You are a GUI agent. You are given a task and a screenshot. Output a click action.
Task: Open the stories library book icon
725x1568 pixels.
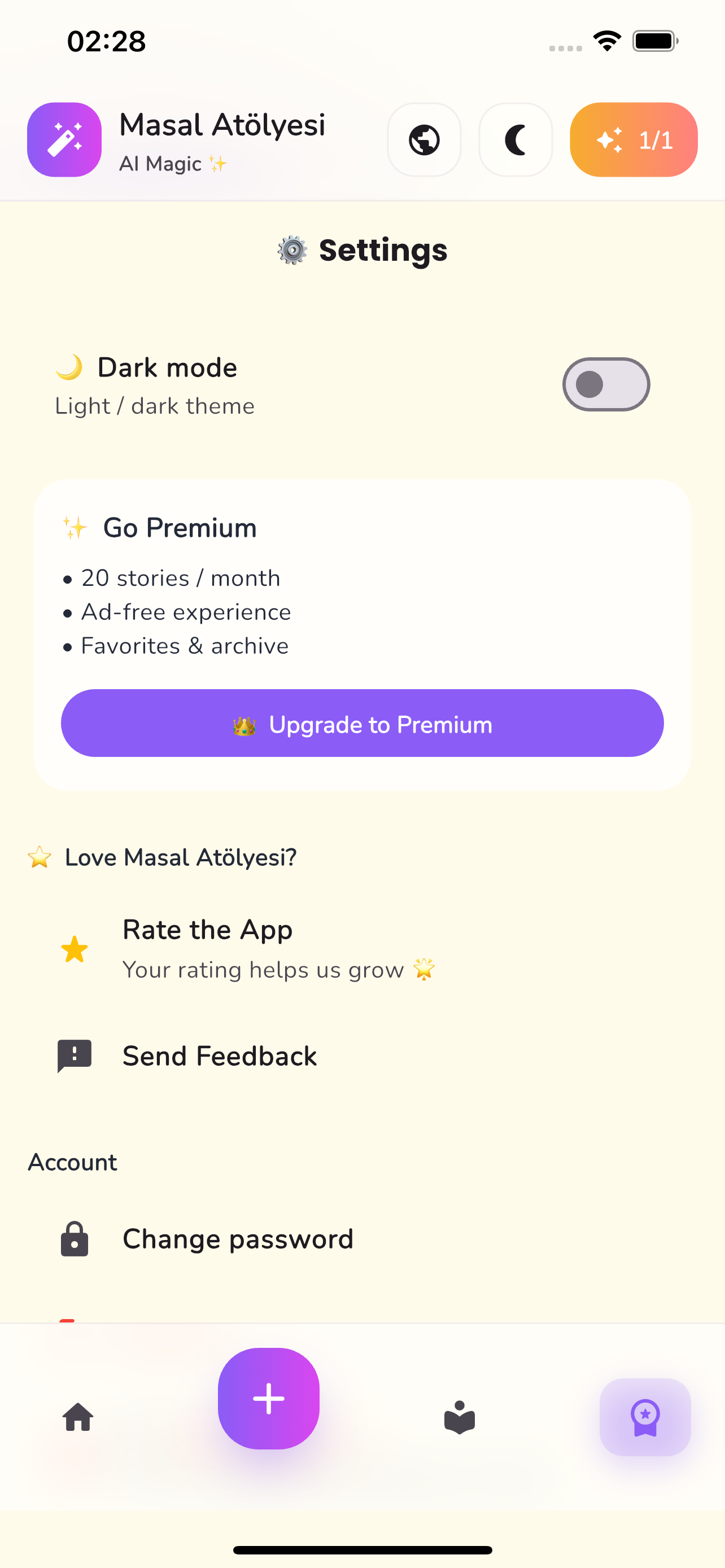[460, 1418]
